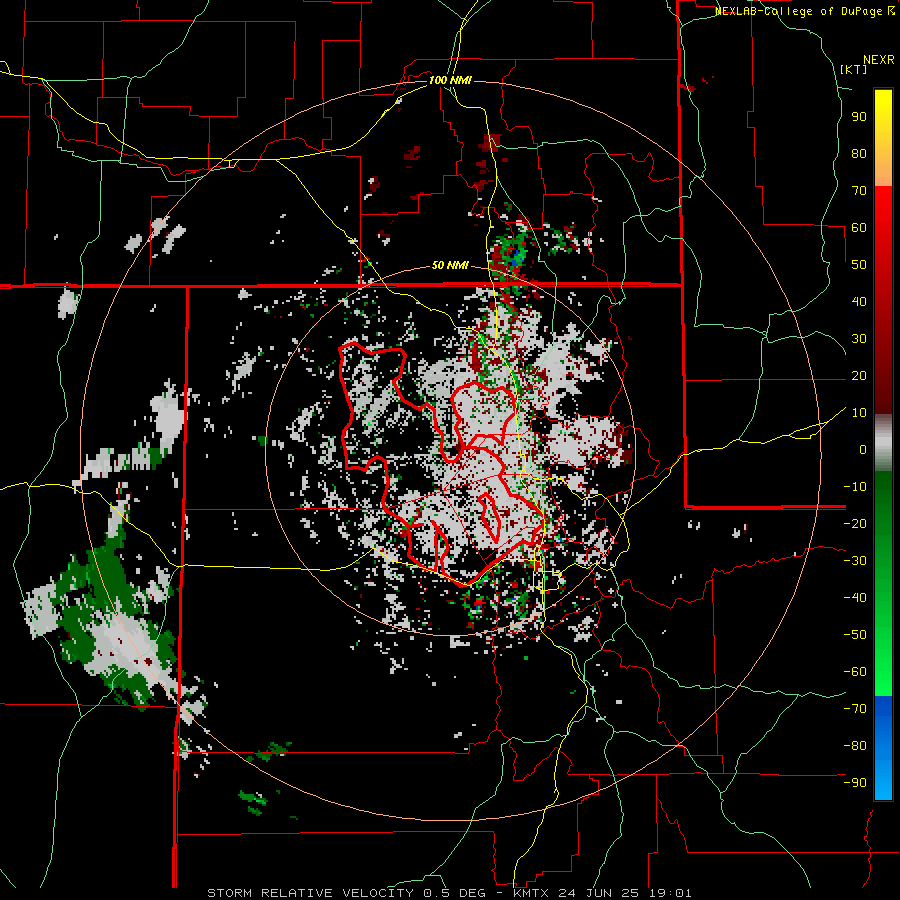Click the [KT] units label
The height and width of the screenshot is (900, 900).
[854, 69]
